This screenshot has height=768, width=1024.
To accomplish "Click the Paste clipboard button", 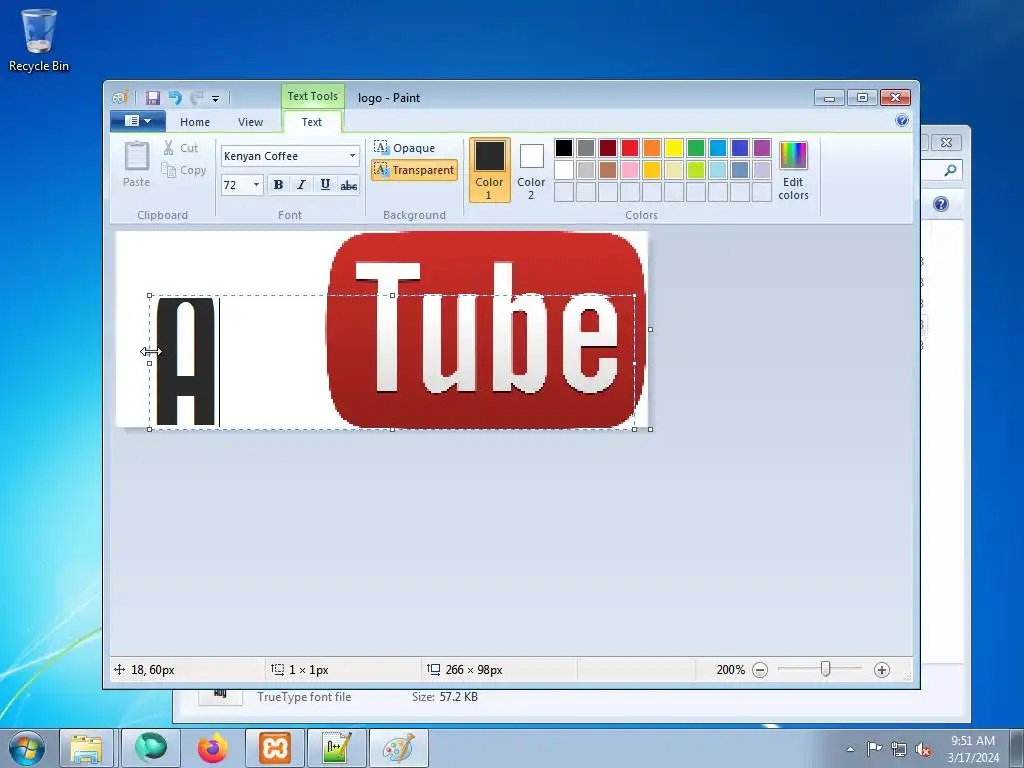I will pyautogui.click(x=136, y=164).
